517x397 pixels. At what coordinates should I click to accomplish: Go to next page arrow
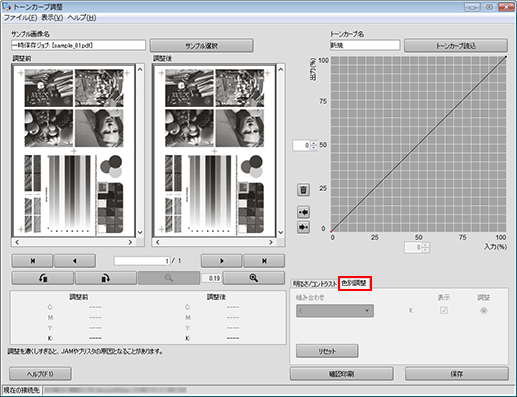pyautogui.click(x=222, y=261)
